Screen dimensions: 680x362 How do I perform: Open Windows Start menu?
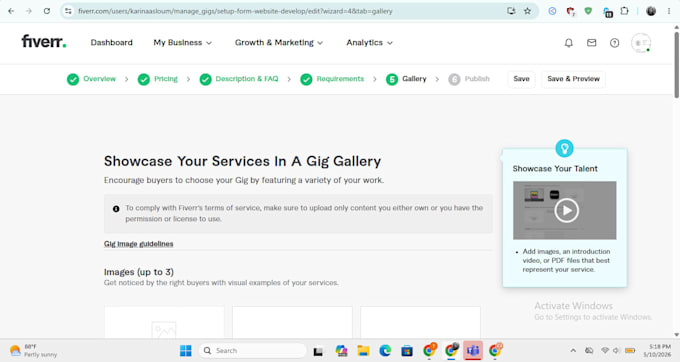(x=186, y=350)
